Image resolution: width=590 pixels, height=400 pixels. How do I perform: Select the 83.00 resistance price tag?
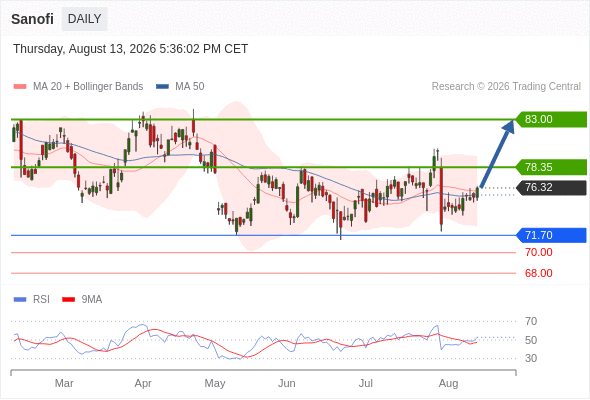(x=551, y=119)
